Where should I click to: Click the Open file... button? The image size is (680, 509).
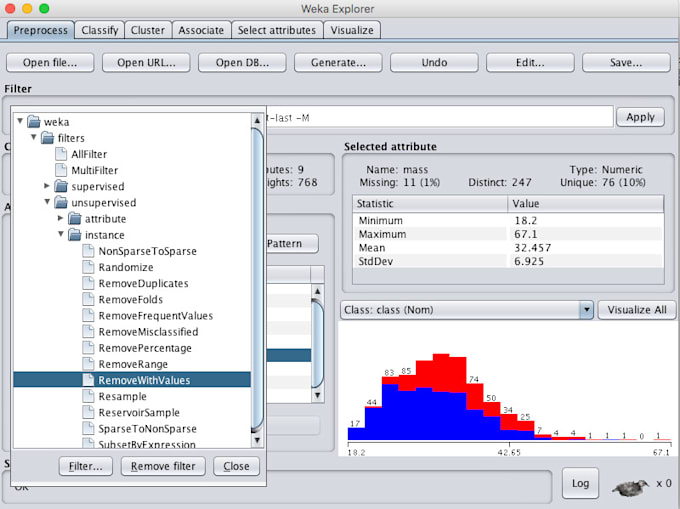pyautogui.click(x=49, y=62)
